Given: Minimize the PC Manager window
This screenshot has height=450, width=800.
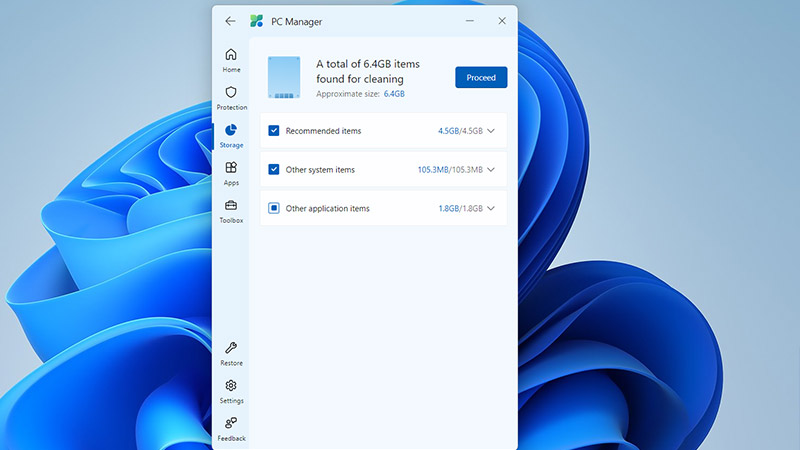Looking at the screenshot, I should [x=467, y=21].
